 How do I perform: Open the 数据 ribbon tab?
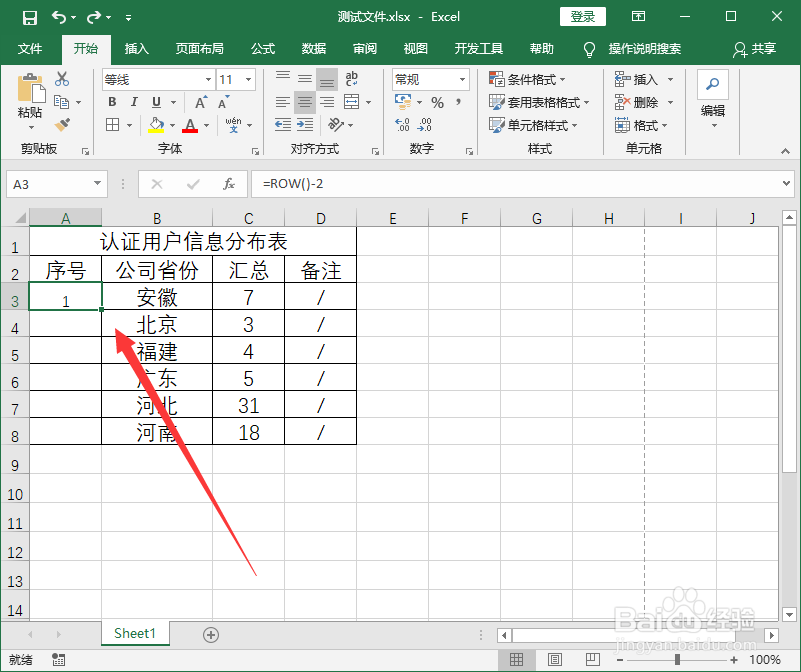[x=313, y=48]
